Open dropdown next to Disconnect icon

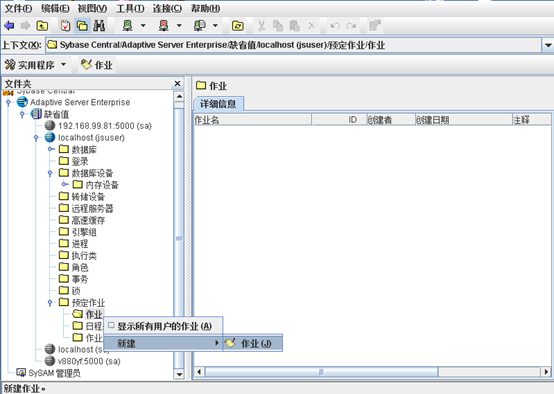tap(179, 26)
